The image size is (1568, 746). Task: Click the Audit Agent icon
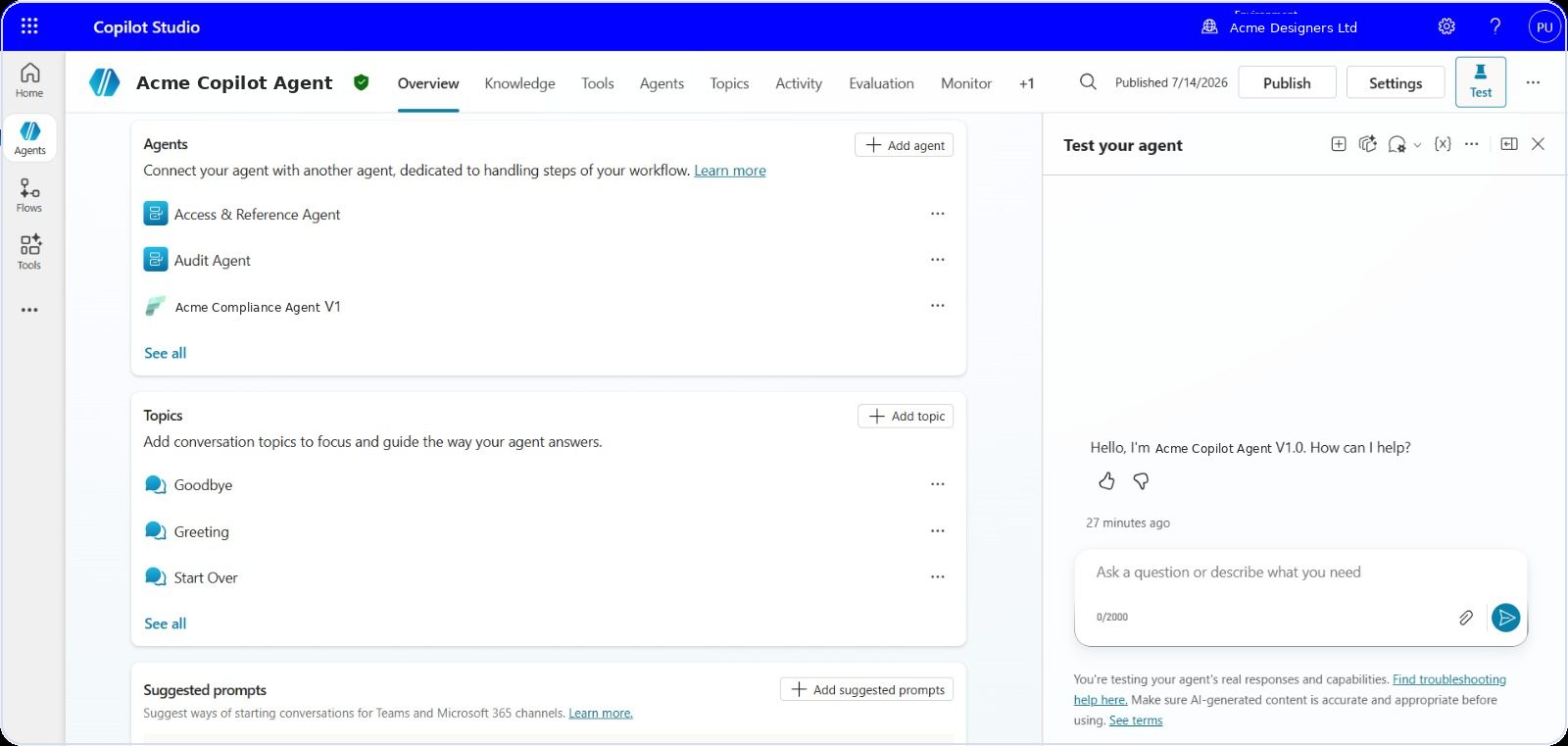pos(156,259)
